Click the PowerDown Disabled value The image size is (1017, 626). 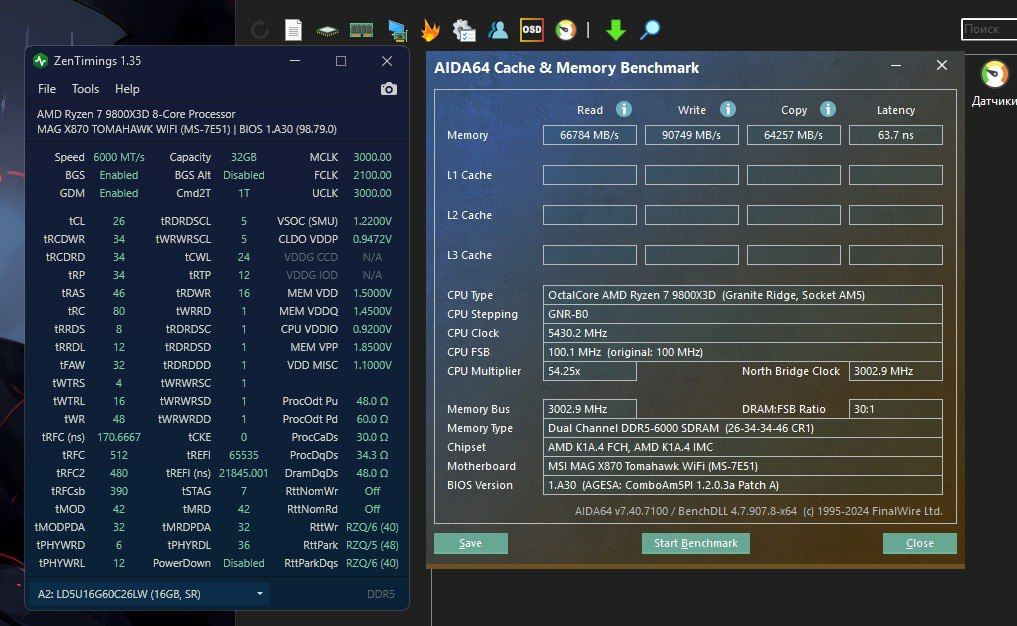(244, 563)
